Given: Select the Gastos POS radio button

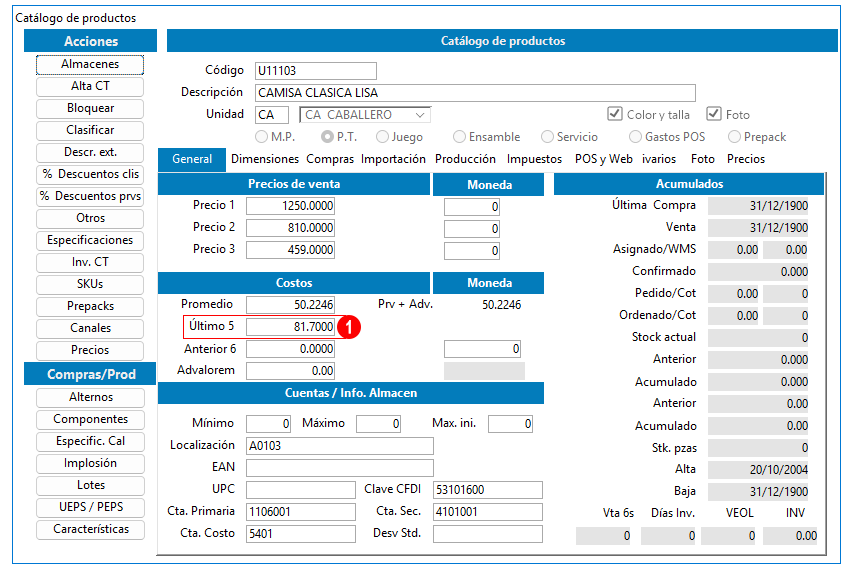Looking at the screenshot, I should 635,137.
